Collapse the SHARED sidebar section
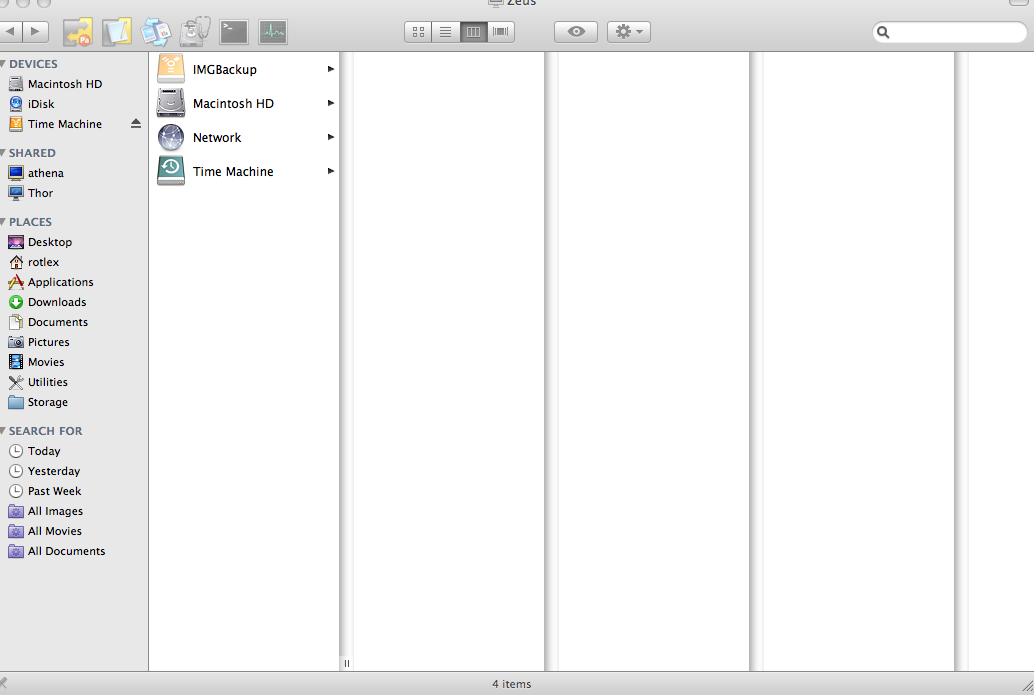 click(x=3, y=153)
